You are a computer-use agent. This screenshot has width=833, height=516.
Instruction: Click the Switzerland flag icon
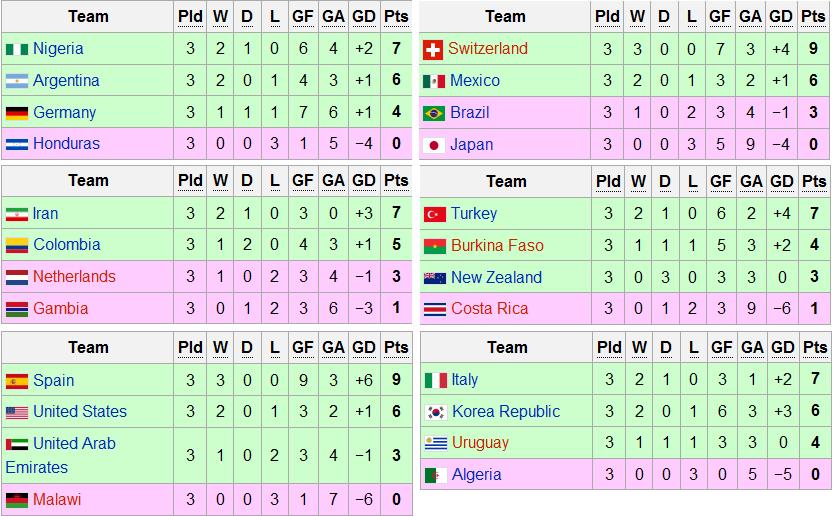point(433,49)
